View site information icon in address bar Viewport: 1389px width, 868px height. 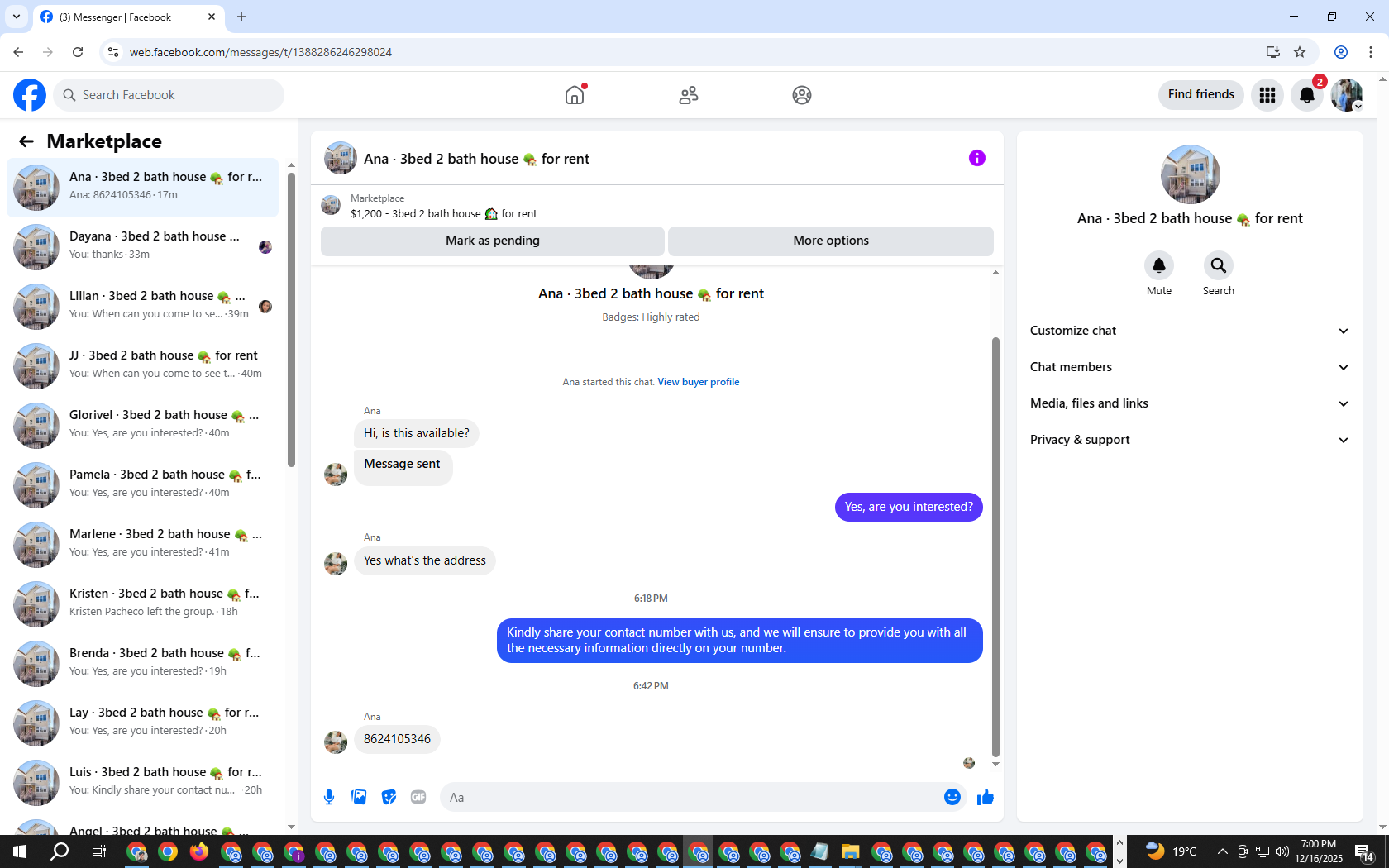point(113,52)
